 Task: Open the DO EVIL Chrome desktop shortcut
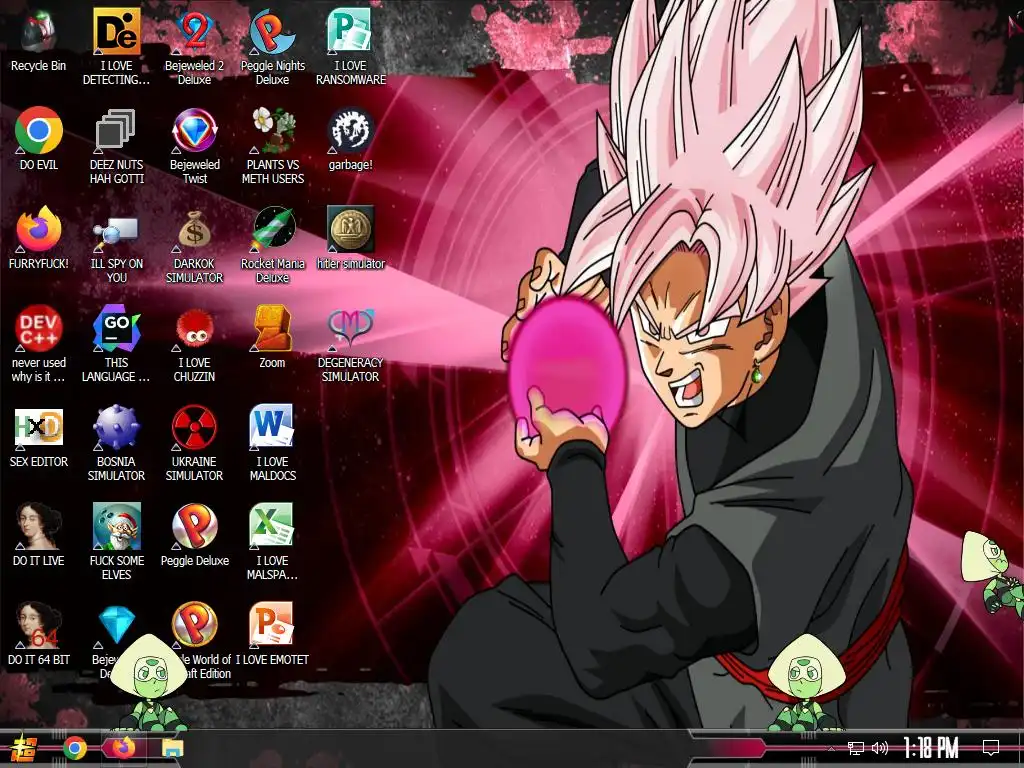pos(39,139)
